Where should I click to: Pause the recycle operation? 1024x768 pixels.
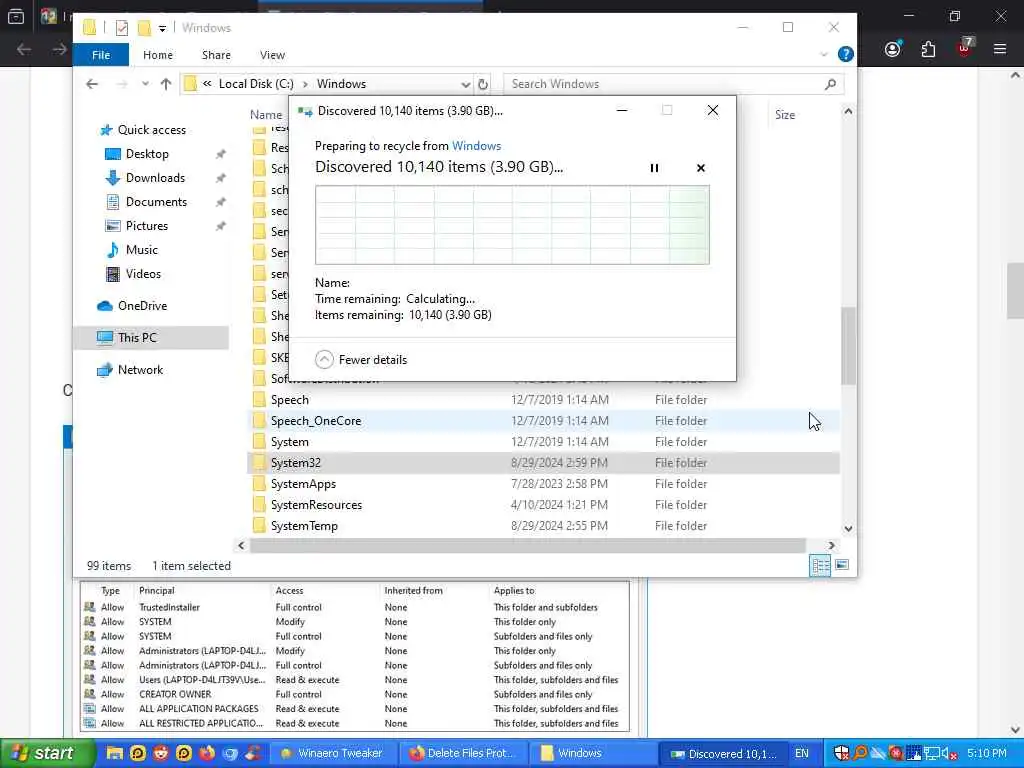pyautogui.click(x=654, y=168)
